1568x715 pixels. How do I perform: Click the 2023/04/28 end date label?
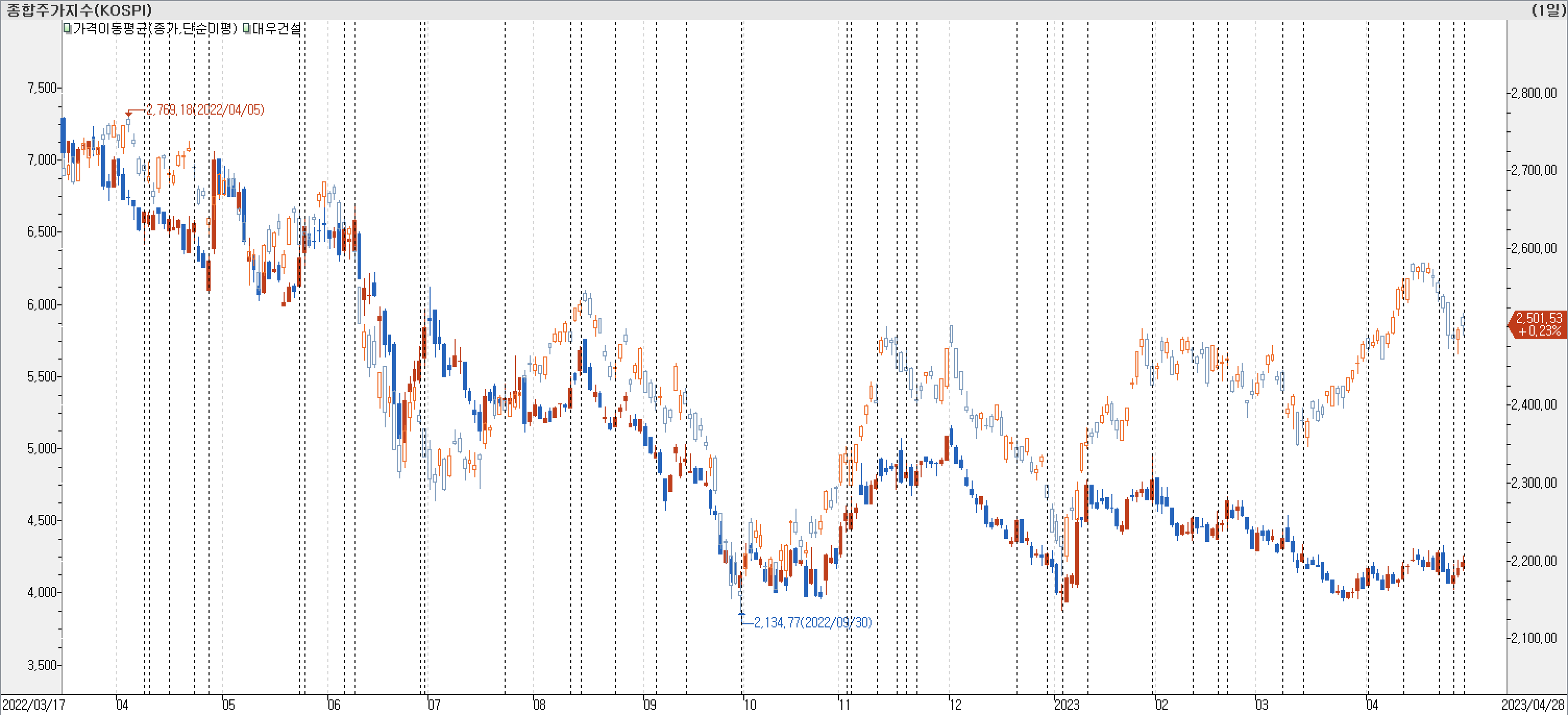pos(1533,705)
